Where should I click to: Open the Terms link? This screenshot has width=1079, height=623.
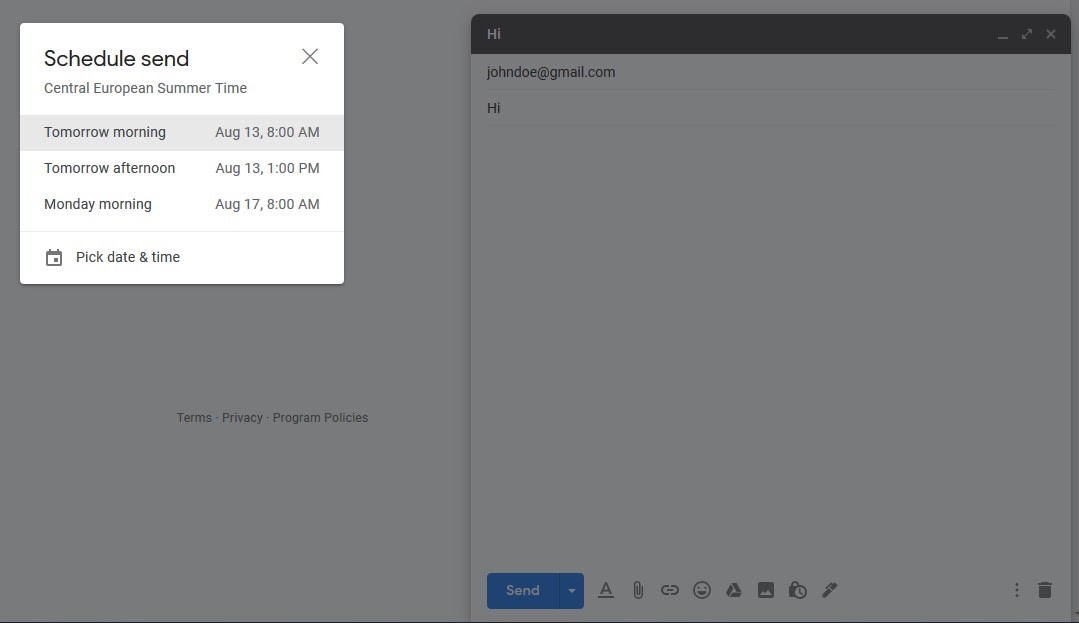tap(194, 418)
